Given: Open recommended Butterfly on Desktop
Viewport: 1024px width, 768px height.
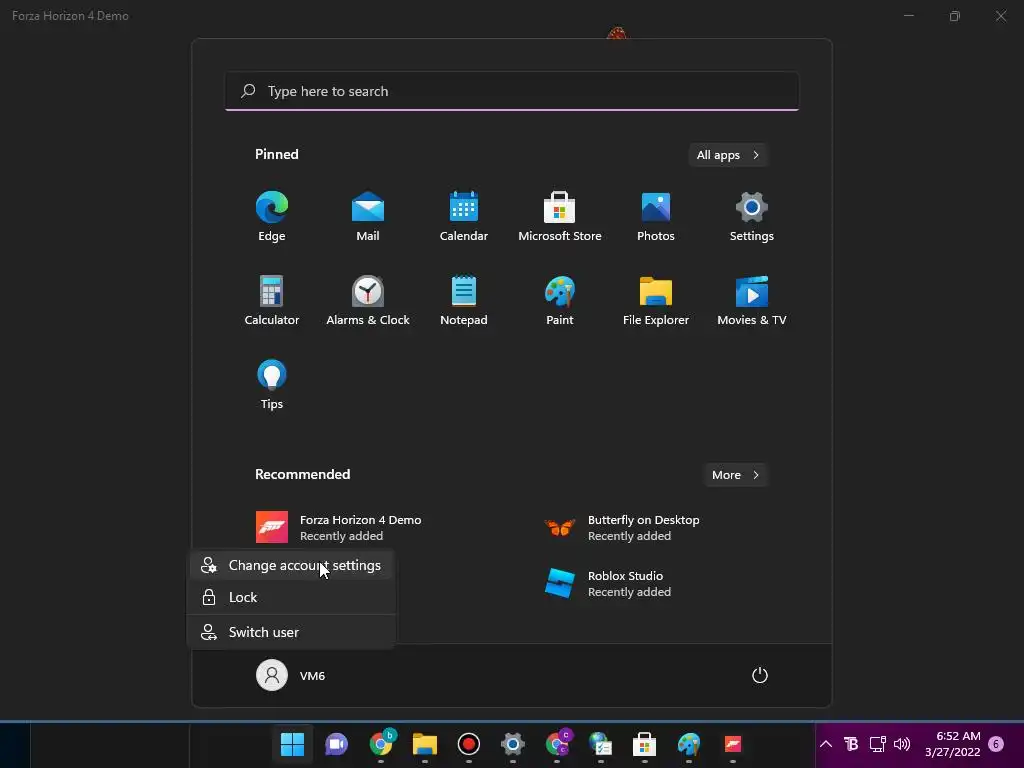Looking at the screenshot, I should pyautogui.click(x=621, y=528).
